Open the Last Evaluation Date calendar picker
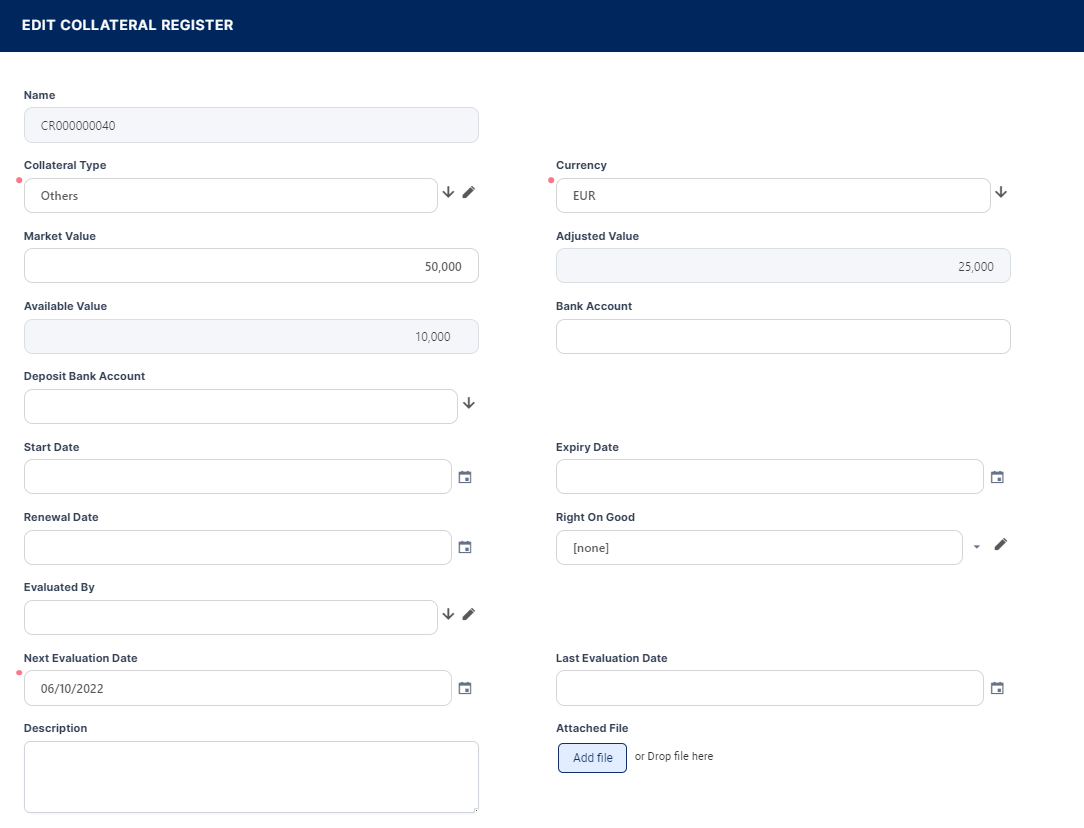 coord(997,688)
